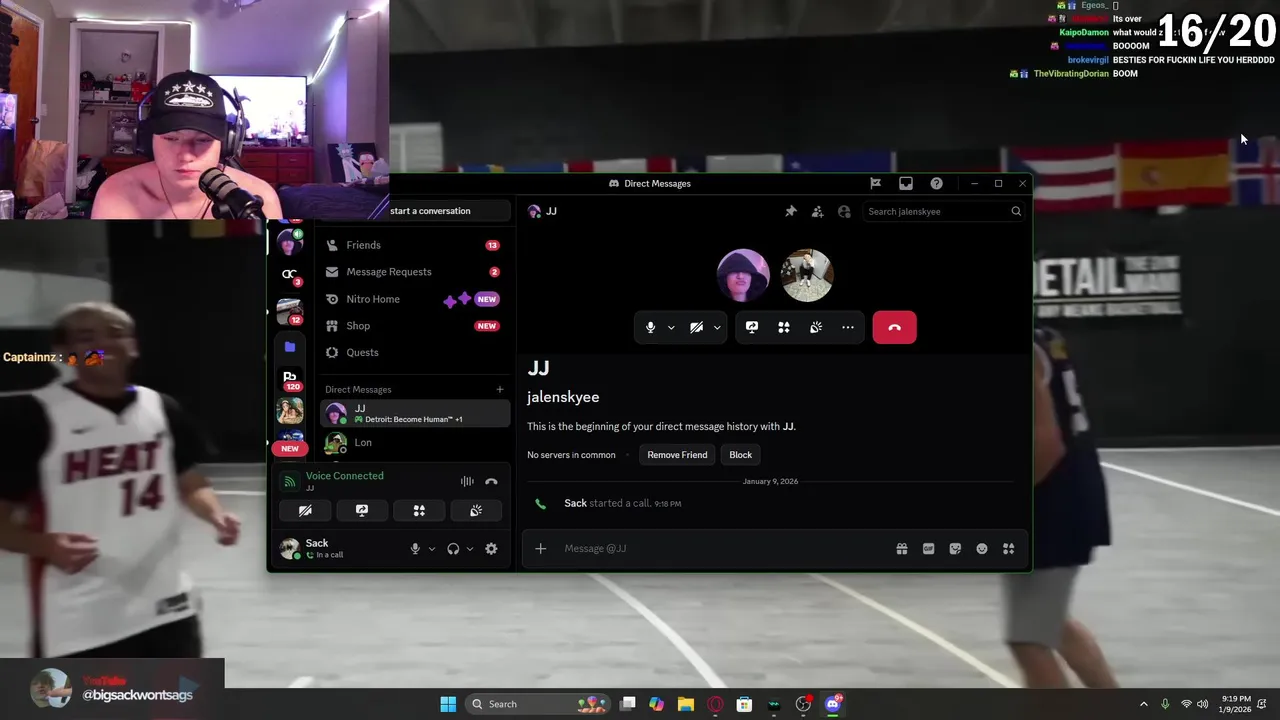Open soundboard from Voice Connected panel
1280x720 pixels.
coord(476,510)
